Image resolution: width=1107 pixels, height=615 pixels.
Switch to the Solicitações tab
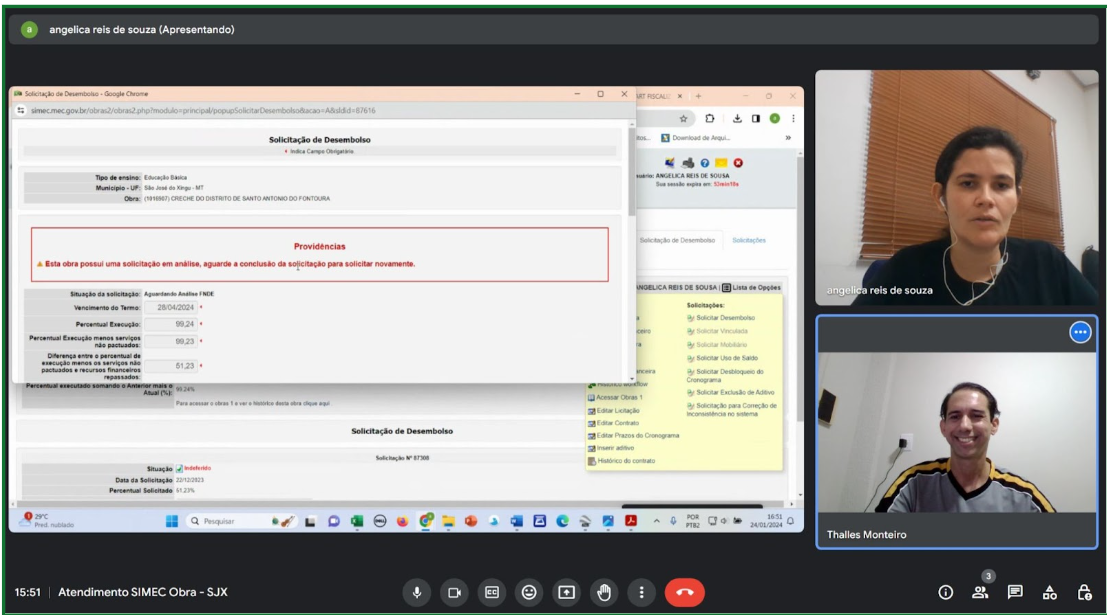749,240
